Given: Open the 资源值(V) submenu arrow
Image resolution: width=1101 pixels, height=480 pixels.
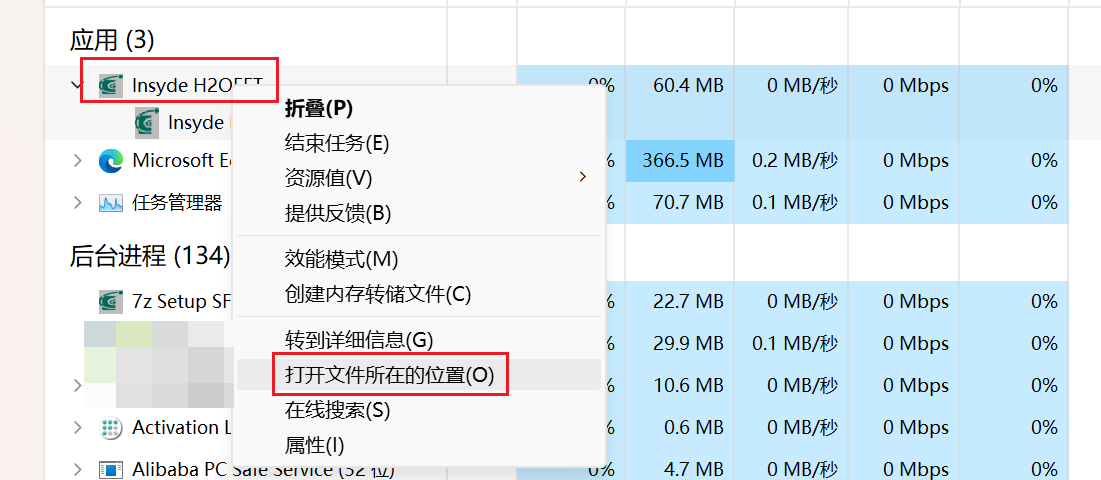Looking at the screenshot, I should coord(581,177).
